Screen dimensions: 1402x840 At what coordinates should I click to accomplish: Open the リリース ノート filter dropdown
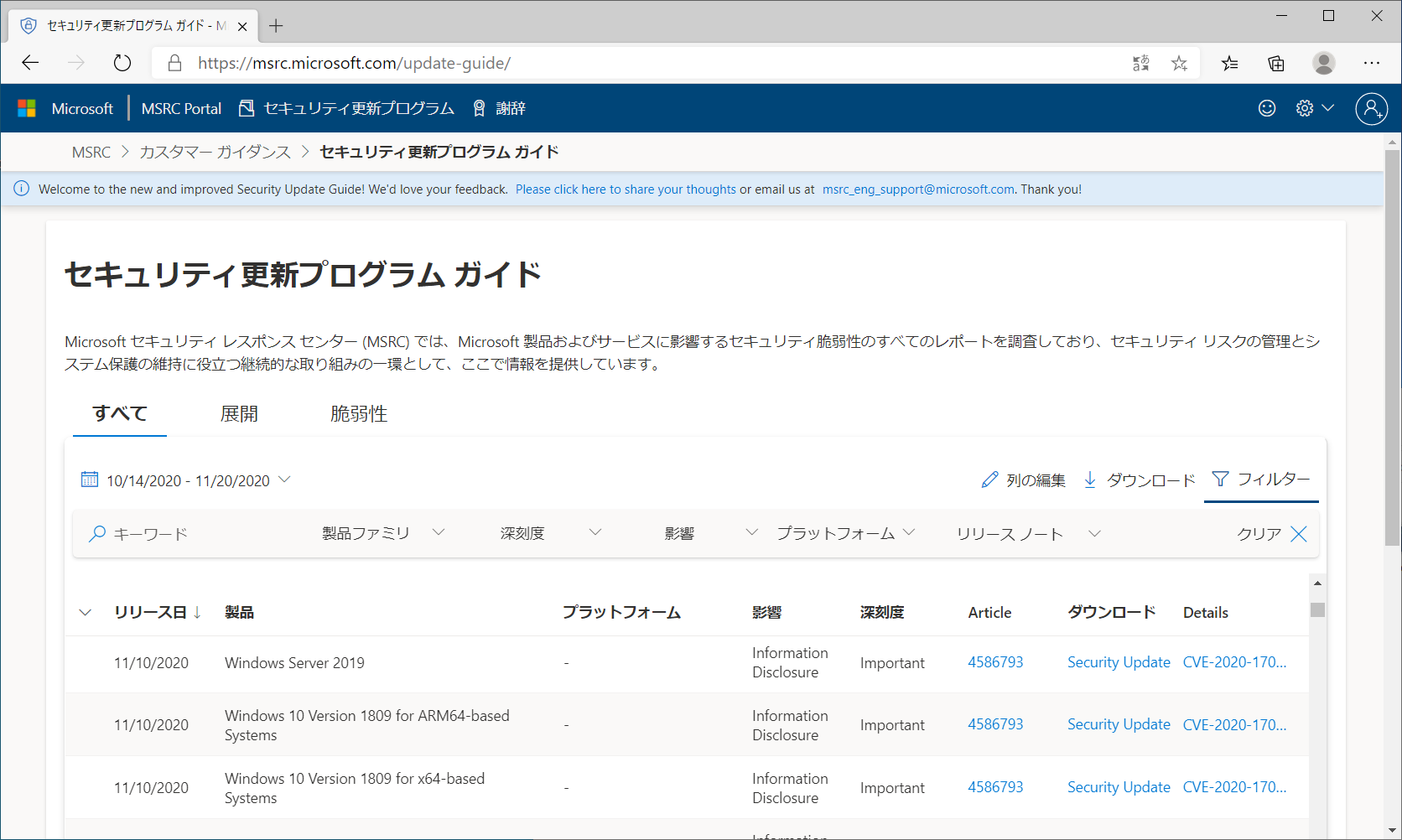point(1094,533)
